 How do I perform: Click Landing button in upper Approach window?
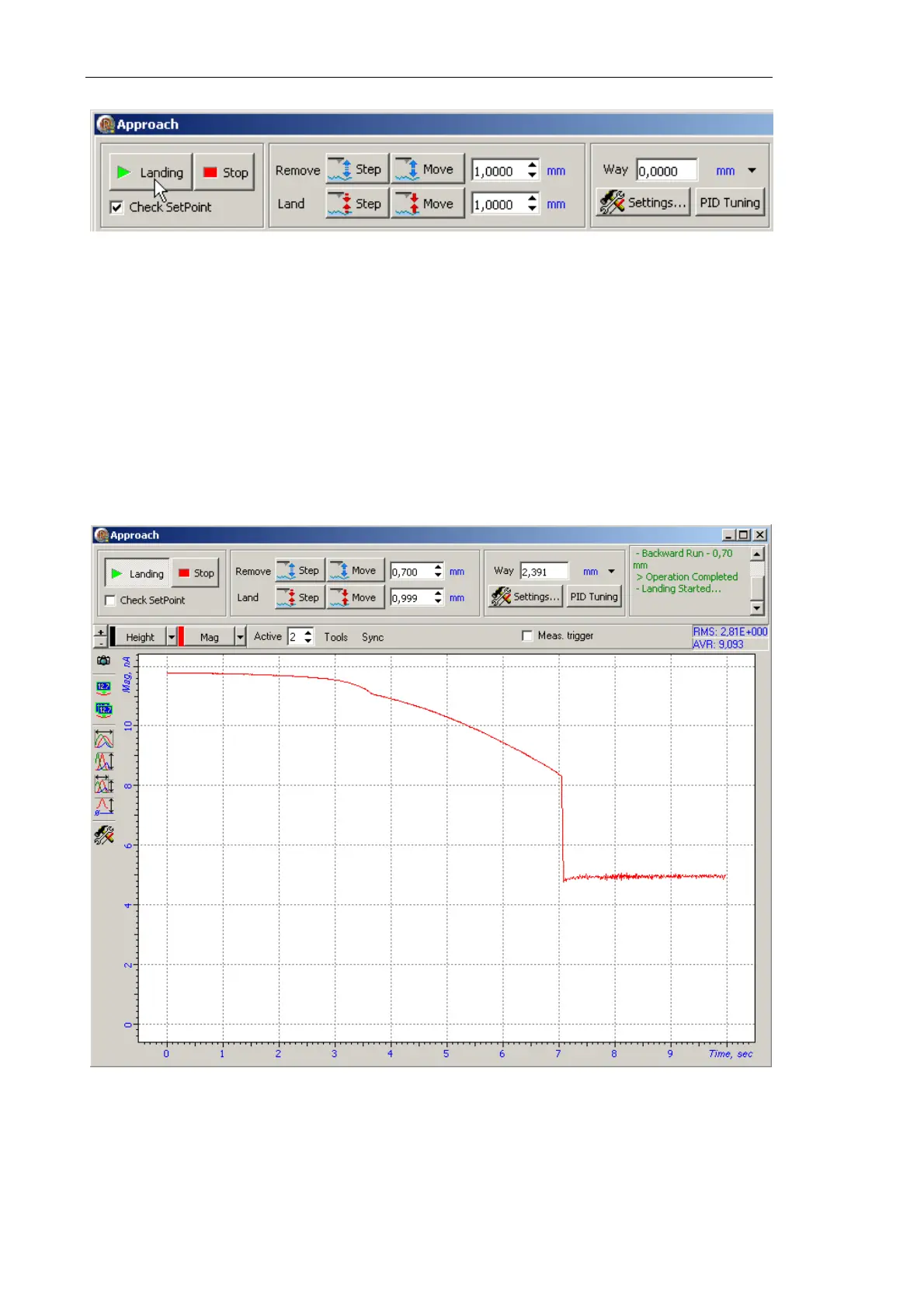click(150, 172)
